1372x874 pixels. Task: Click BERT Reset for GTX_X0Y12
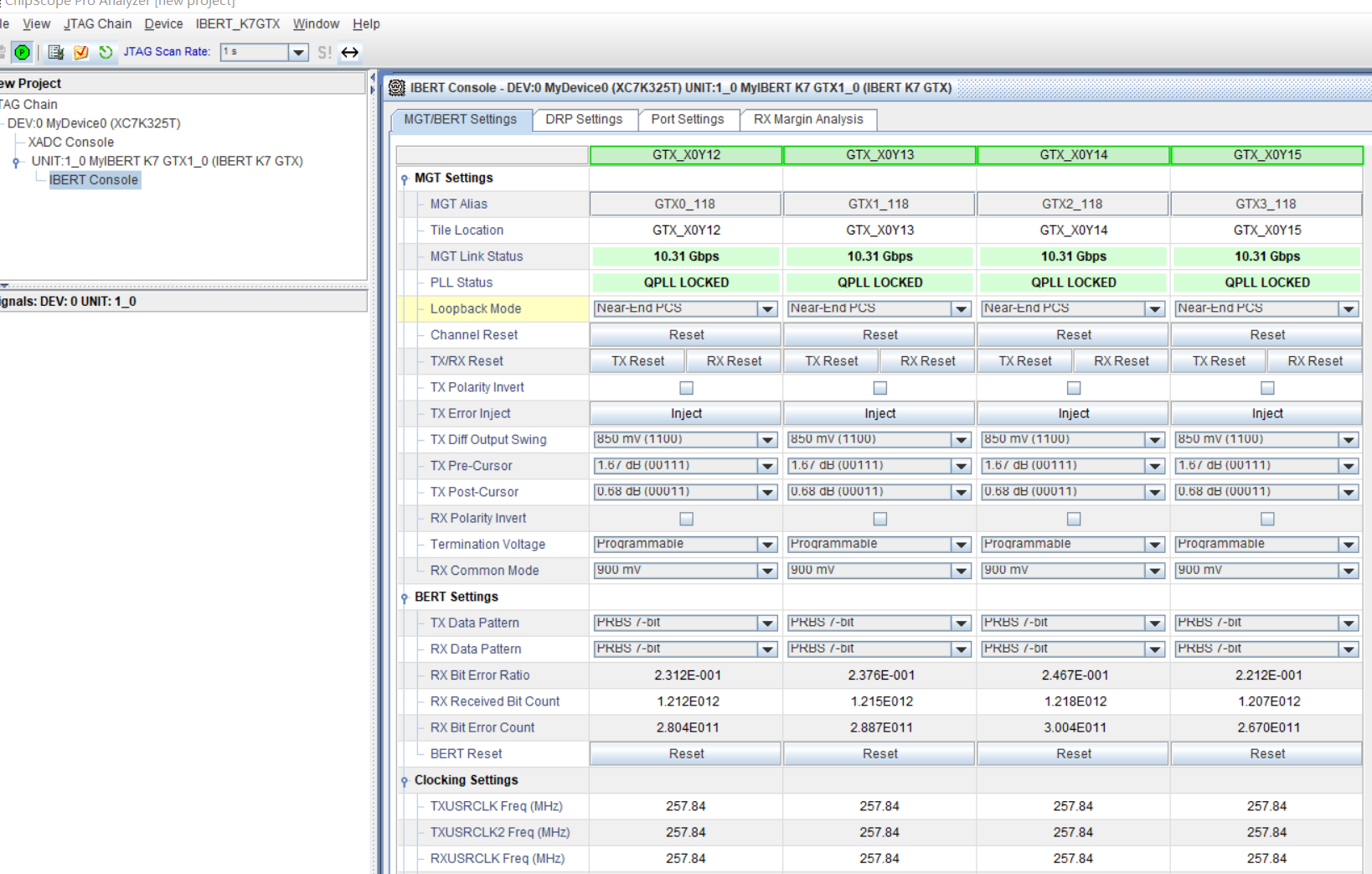pos(686,754)
